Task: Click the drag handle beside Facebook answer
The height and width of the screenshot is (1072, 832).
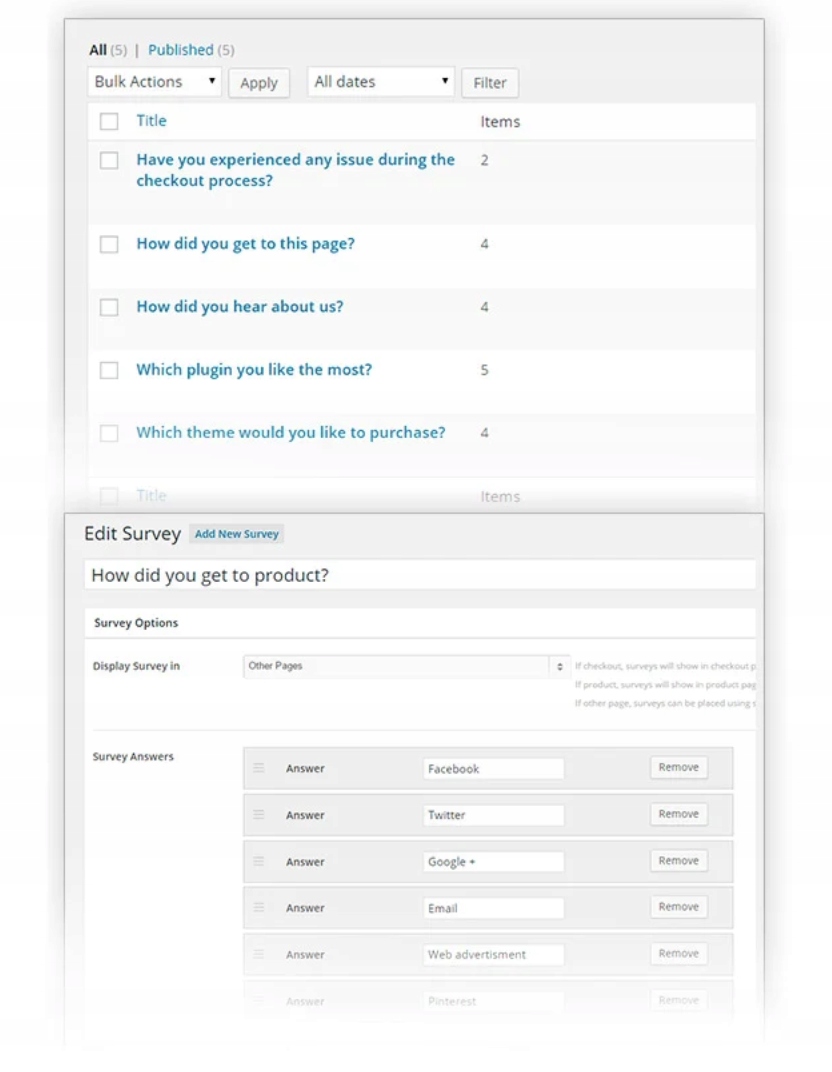Action: tap(258, 768)
